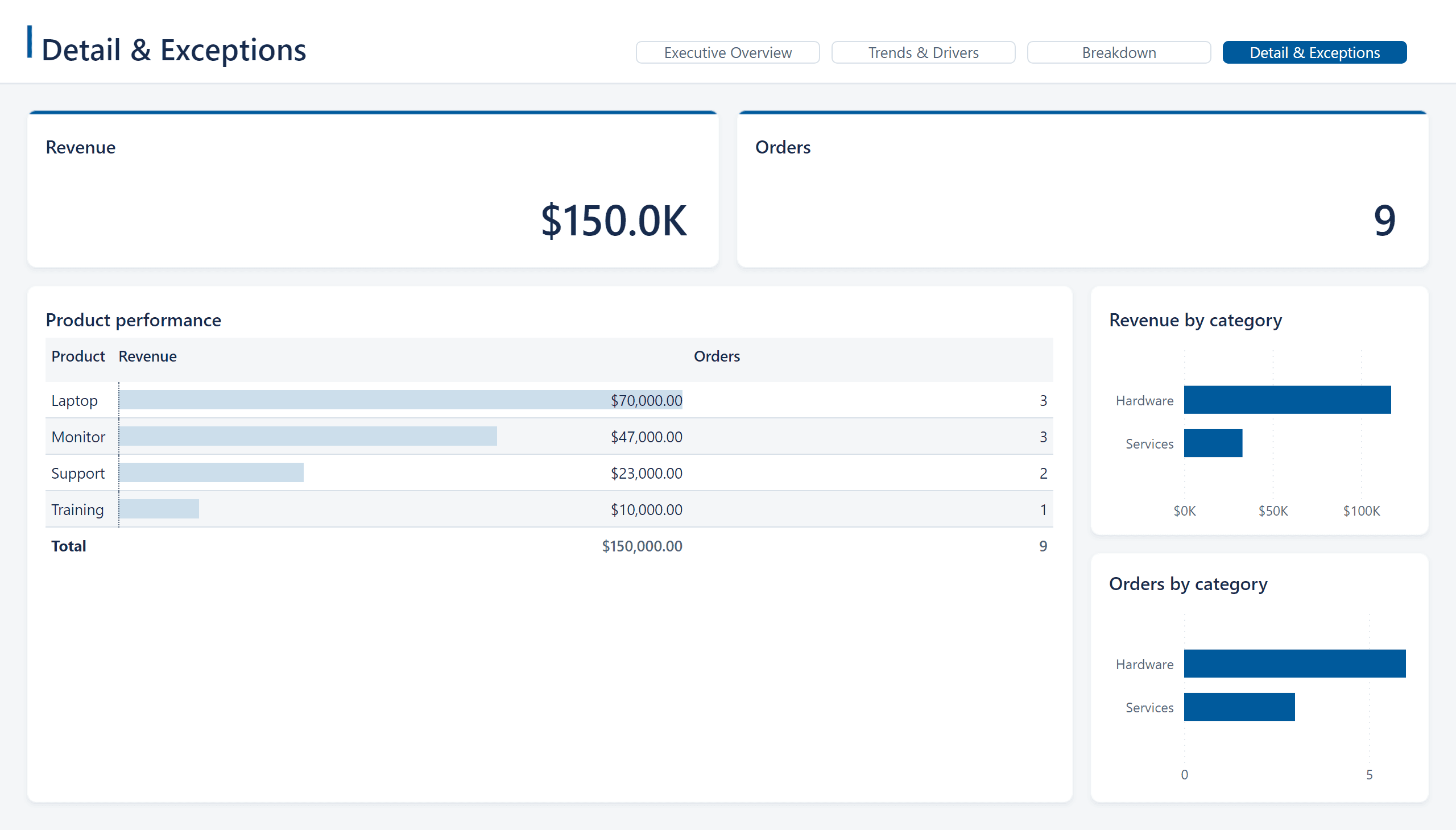Sort table by Revenue column header
The image size is (1456, 830).
148,356
